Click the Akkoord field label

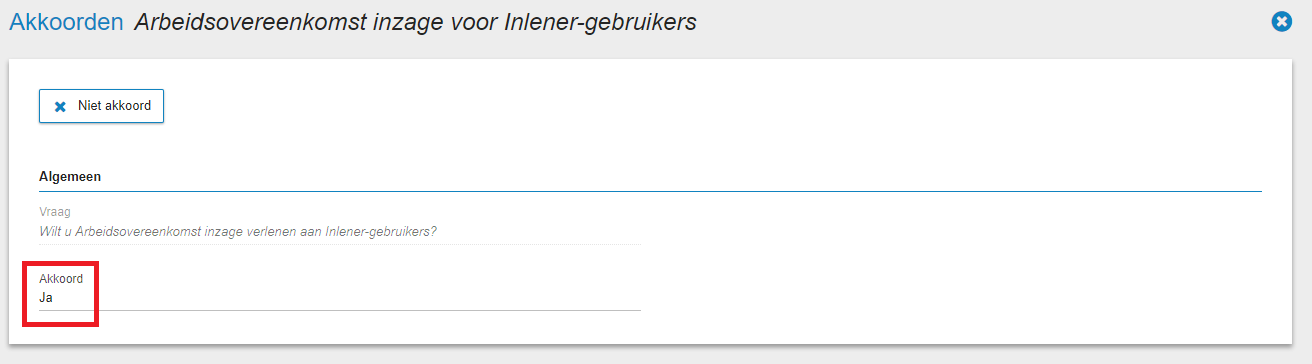pyautogui.click(x=61, y=279)
